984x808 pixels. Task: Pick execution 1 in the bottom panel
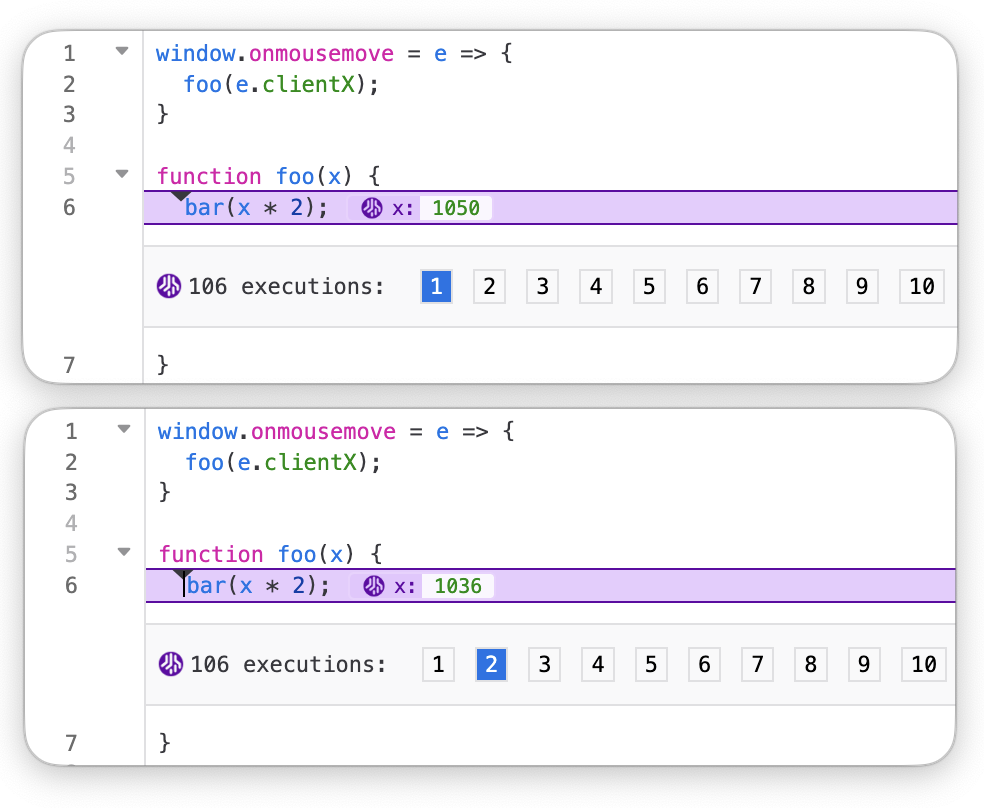[438, 664]
